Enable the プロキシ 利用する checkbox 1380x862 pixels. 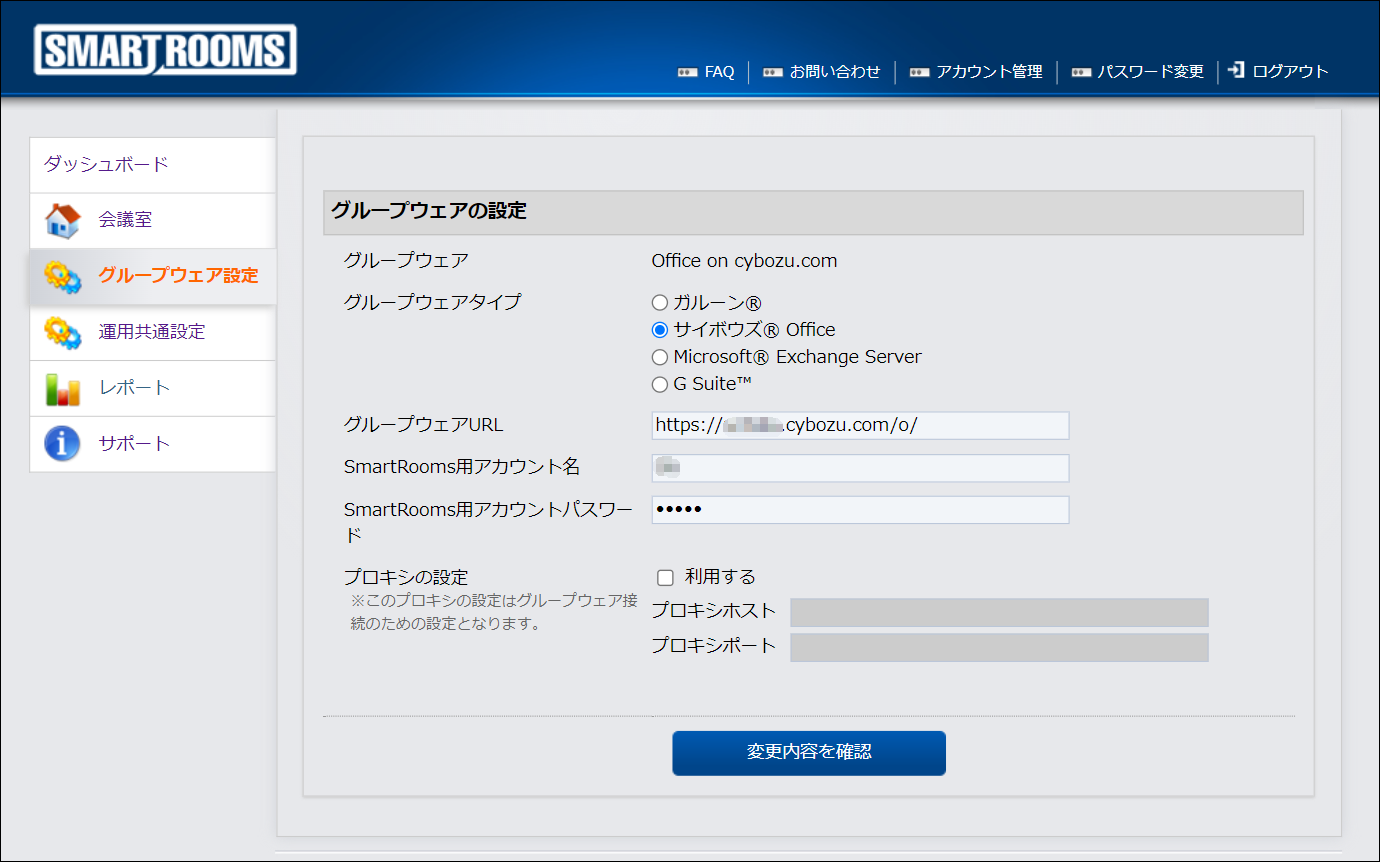point(665,578)
